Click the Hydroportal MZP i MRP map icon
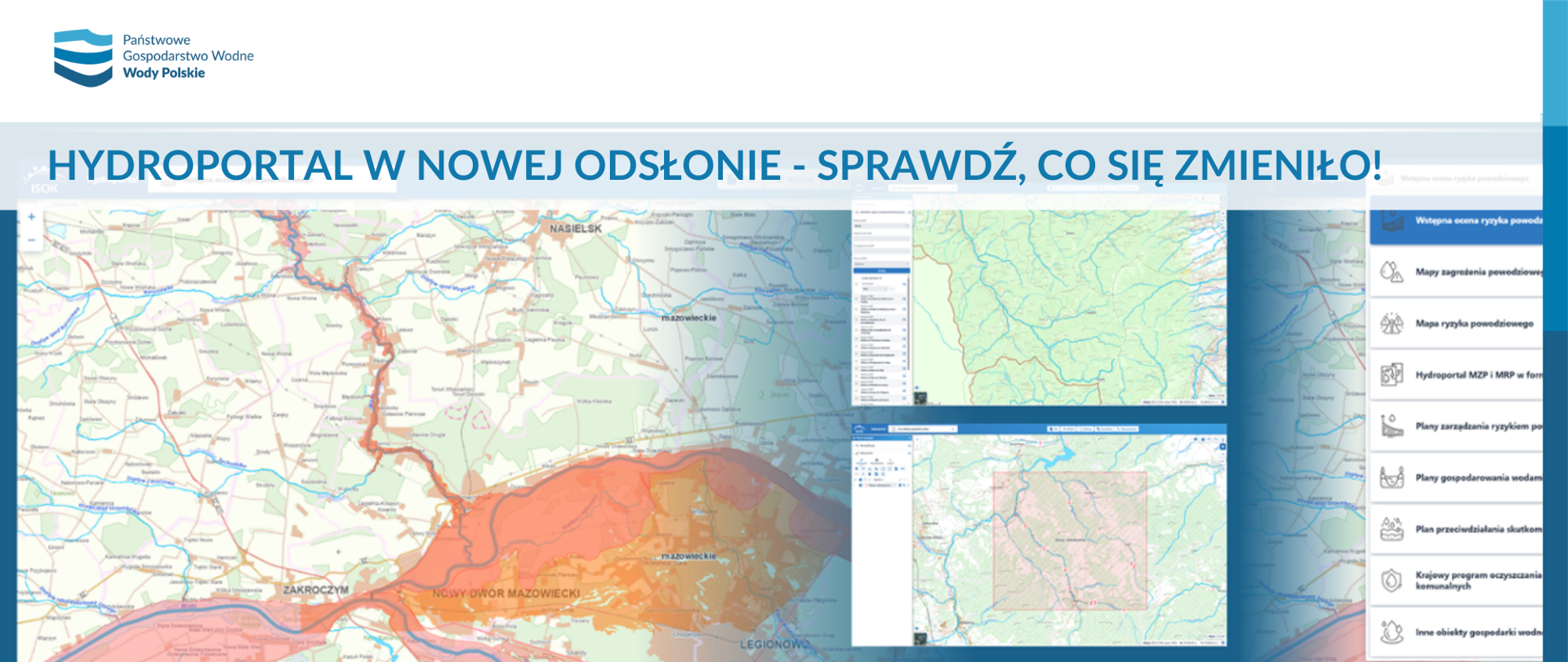 [1392, 374]
